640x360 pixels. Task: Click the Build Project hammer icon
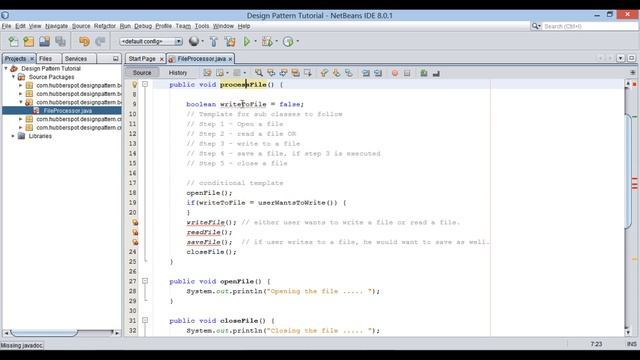(x=213, y=41)
